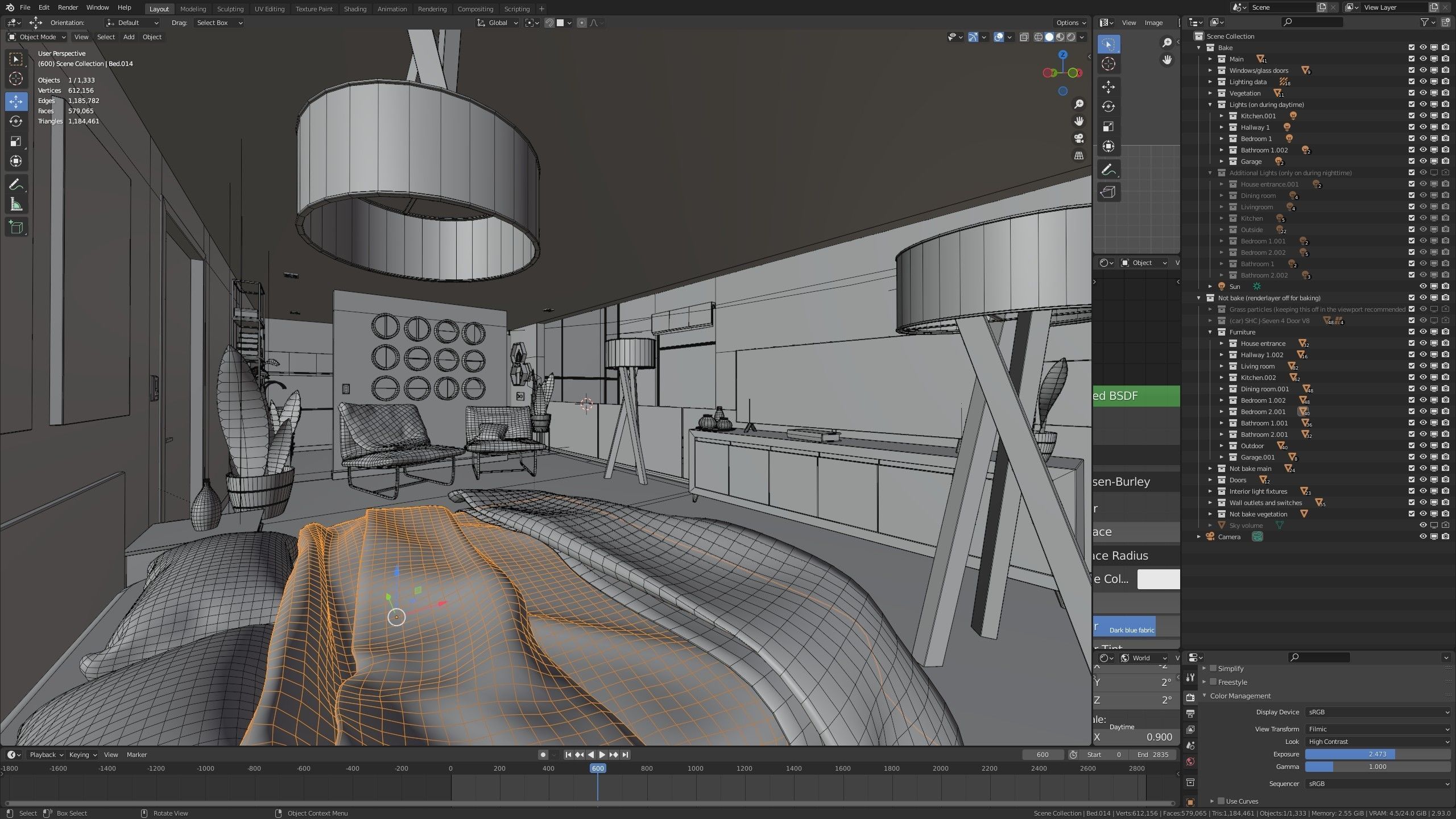Open the View Transform Filmic dropdown
1456x819 pixels.
pos(1378,729)
